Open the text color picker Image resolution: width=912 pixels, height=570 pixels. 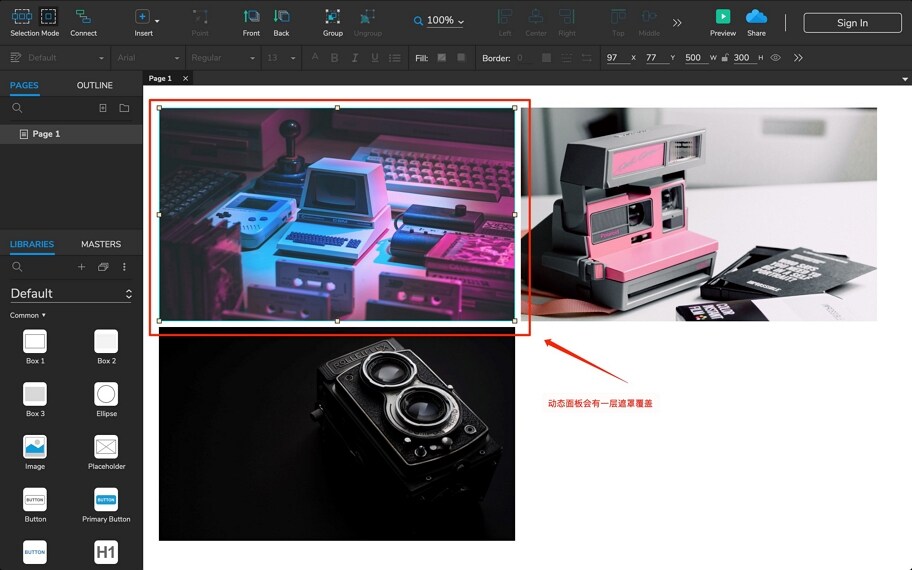(315, 57)
